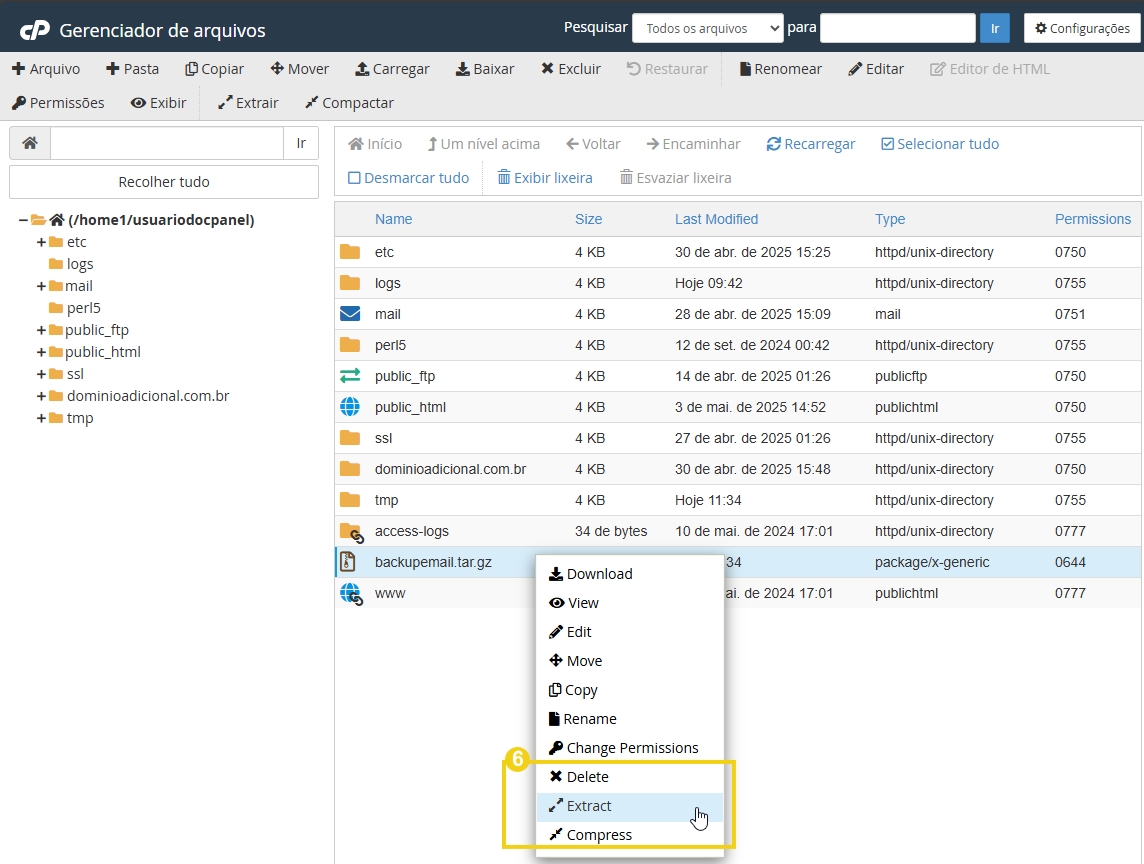
Task: Create a new folder with Pasta
Action: (x=132, y=69)
